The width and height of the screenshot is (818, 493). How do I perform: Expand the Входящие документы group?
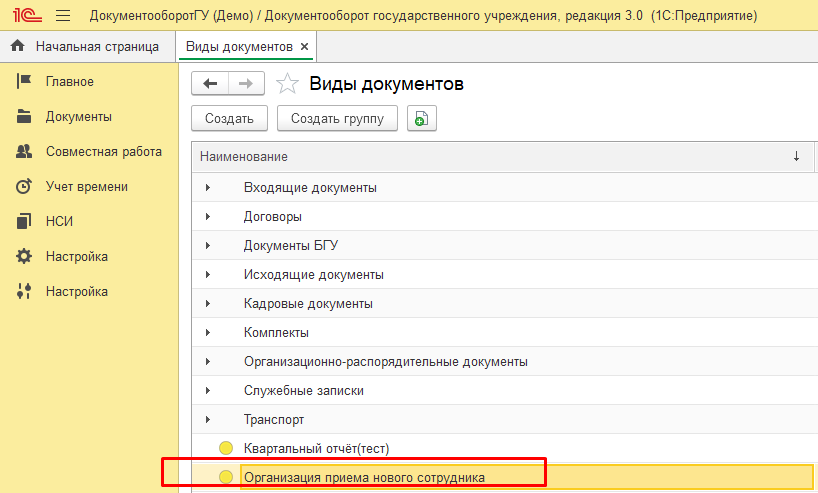pyautogui.click(x=208, y=187)
